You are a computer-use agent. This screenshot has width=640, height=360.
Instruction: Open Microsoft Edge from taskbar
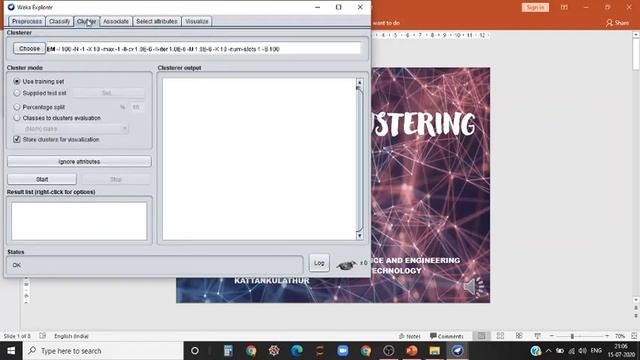tap(297, 351)
